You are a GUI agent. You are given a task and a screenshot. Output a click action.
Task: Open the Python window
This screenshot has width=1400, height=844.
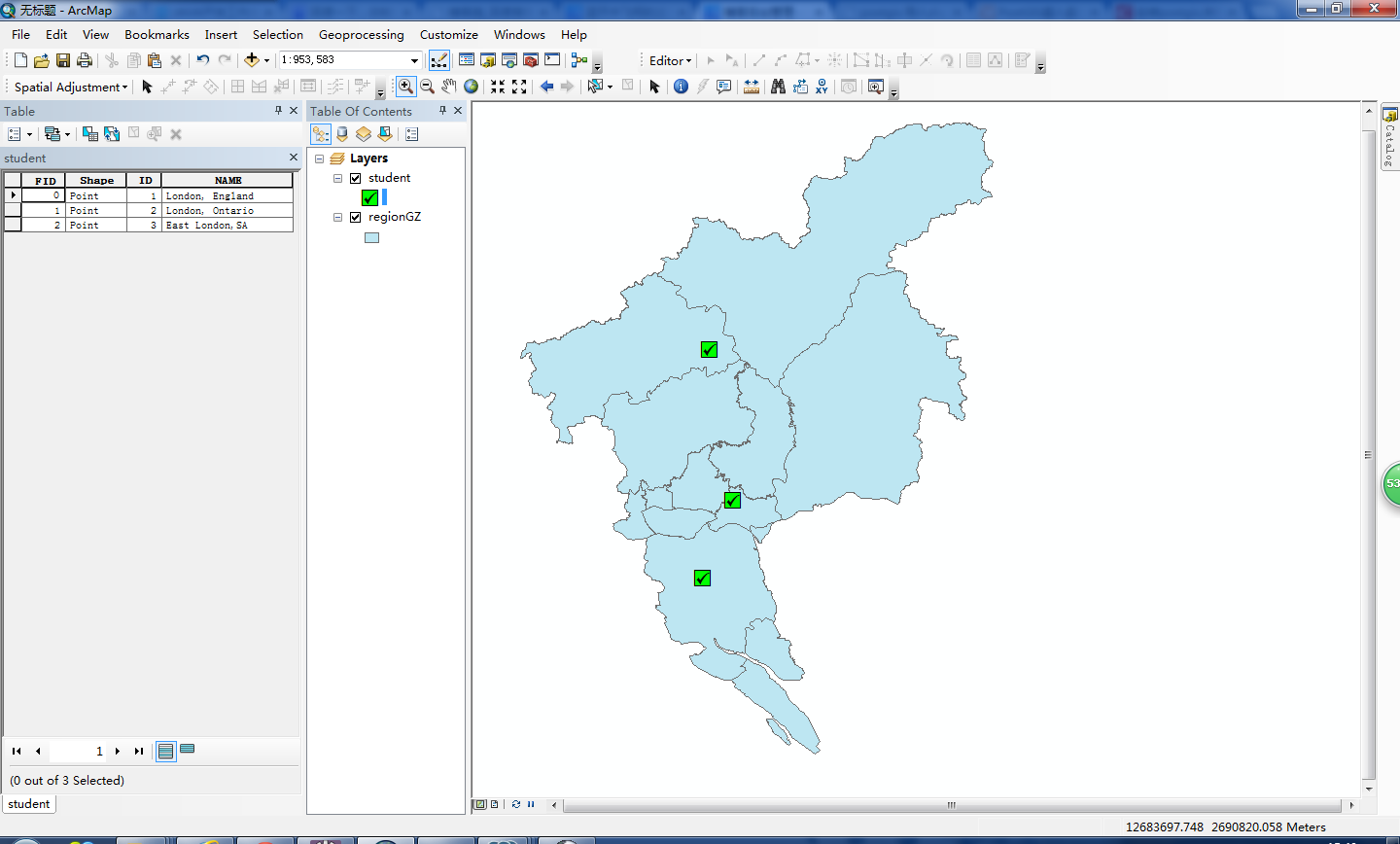[x=552, y=60]
